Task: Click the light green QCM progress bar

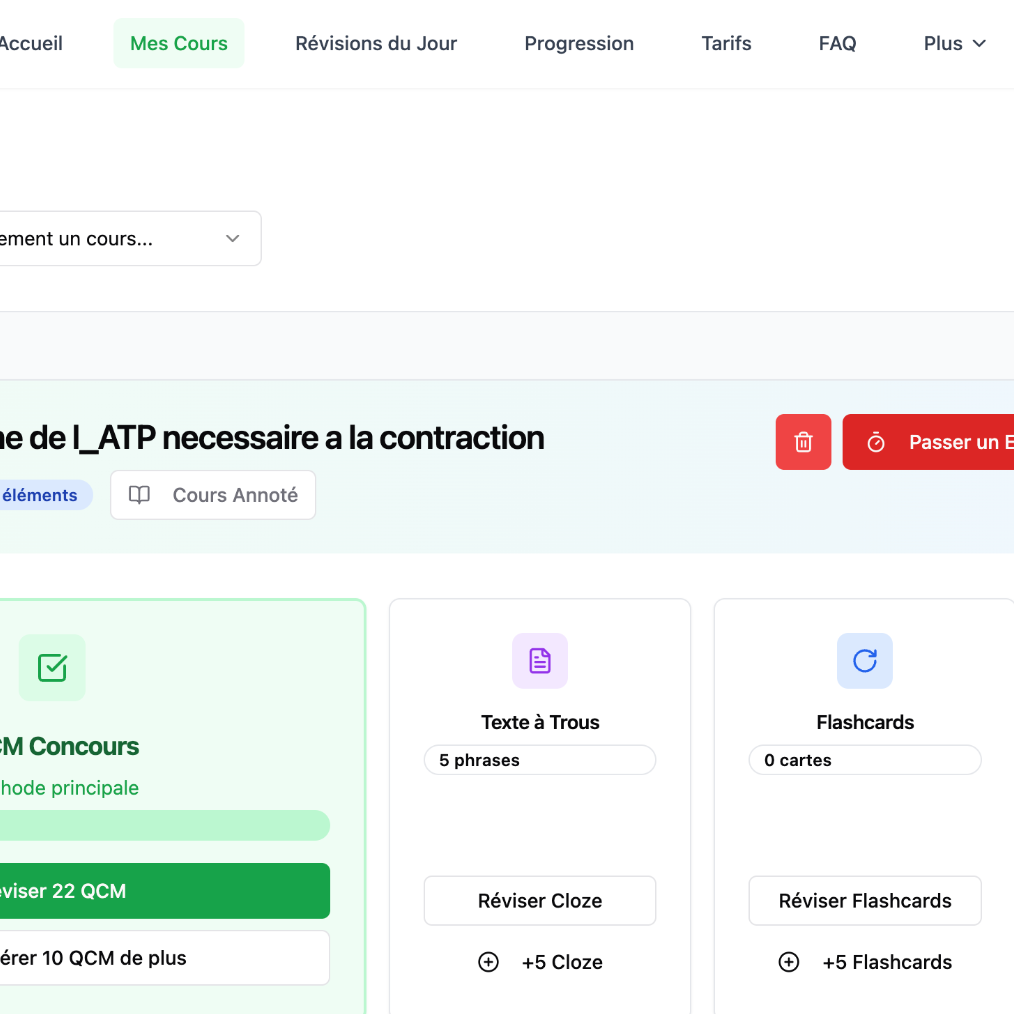Action: 160,826
